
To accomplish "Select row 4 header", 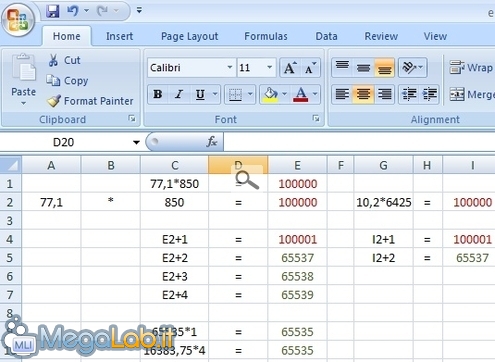I will [x=10, y=239].
